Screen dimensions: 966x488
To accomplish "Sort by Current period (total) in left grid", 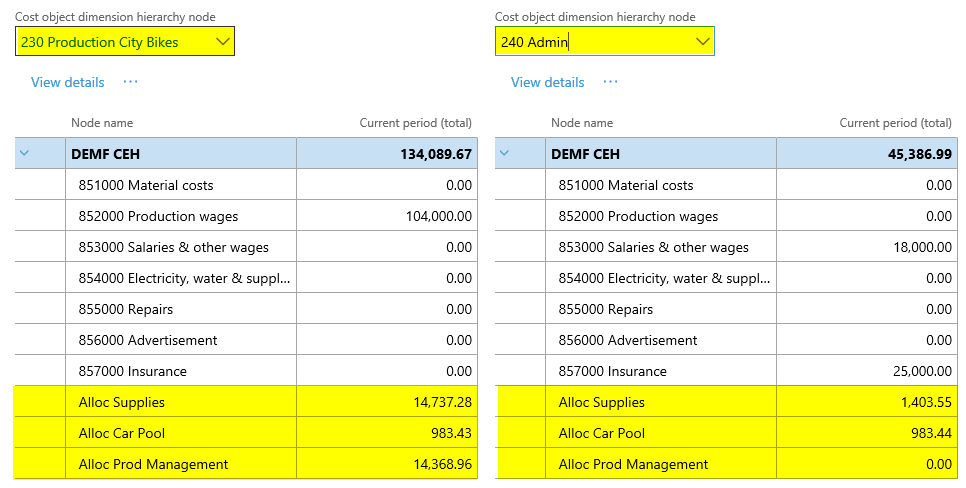I will tap(415, 123).
